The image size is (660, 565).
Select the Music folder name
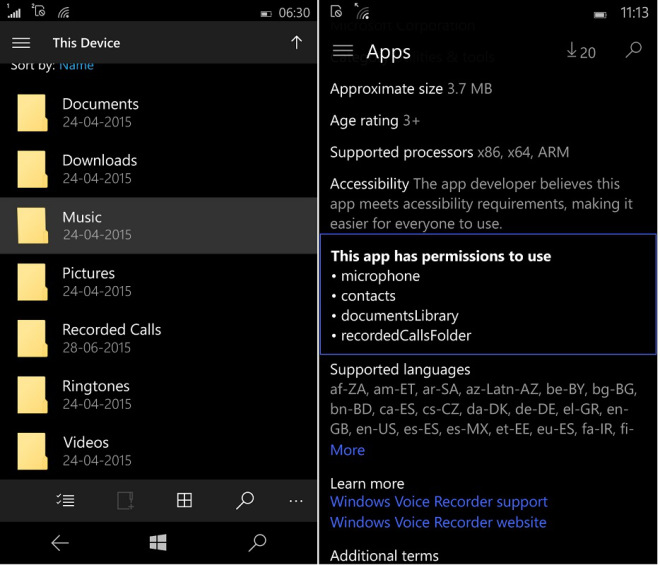[82, 217]
